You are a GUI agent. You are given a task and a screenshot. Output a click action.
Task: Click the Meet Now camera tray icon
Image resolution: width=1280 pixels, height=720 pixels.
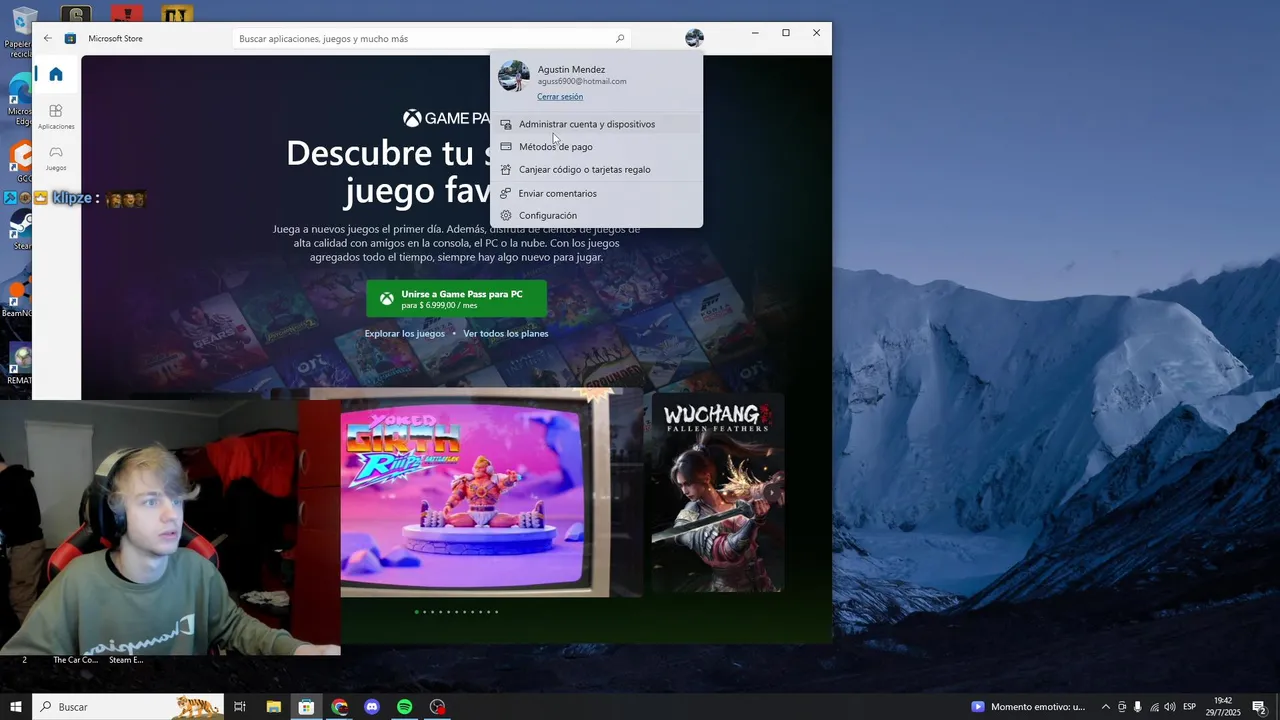1122,707
